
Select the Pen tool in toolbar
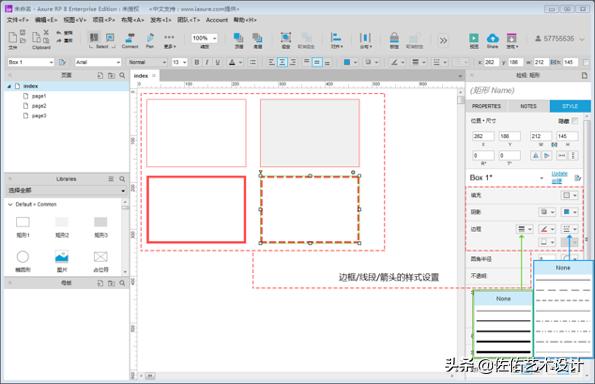tap(150, 38)
